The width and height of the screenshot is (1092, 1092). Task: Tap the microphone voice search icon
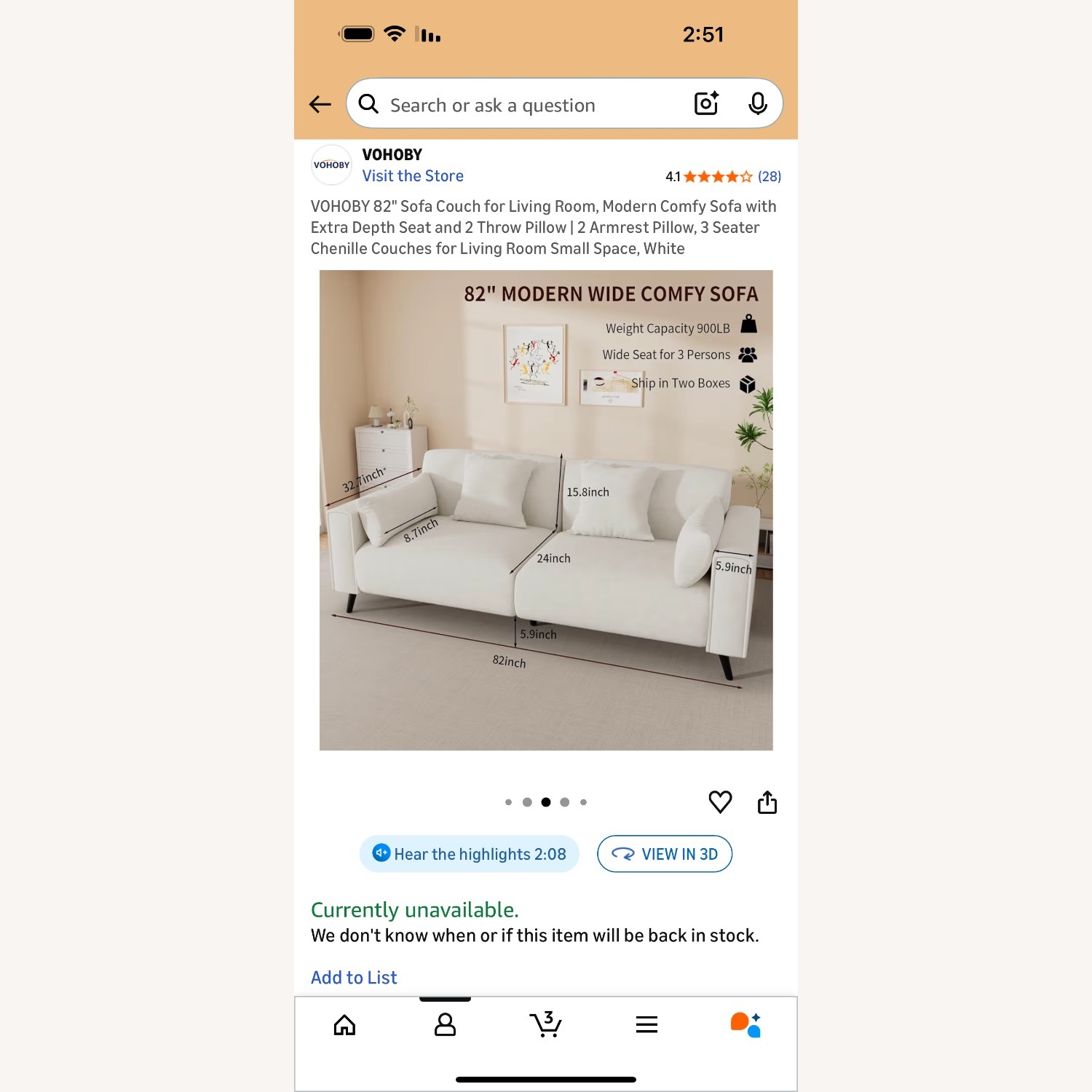pos(758,104)
